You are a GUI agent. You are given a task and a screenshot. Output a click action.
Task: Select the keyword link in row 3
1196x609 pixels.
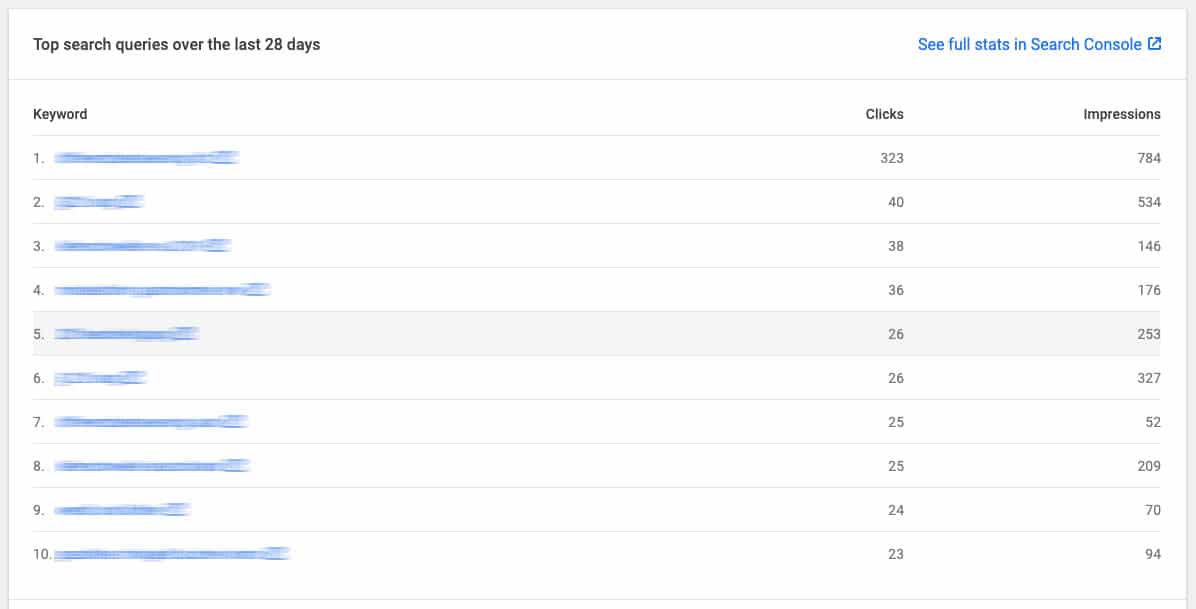(x=142, y=246)
